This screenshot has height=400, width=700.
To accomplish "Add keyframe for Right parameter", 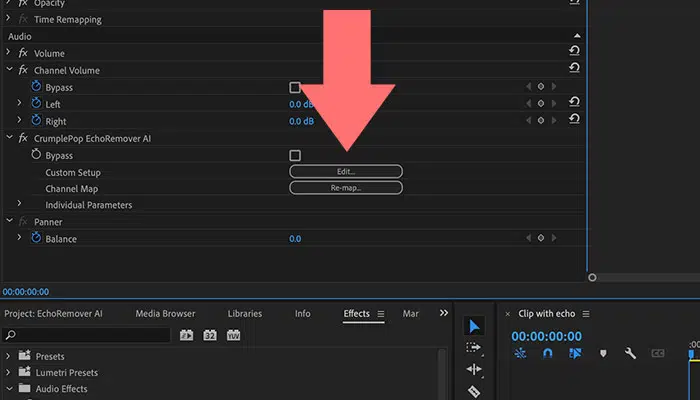I will pyautogui.click(x=541, y=121).
